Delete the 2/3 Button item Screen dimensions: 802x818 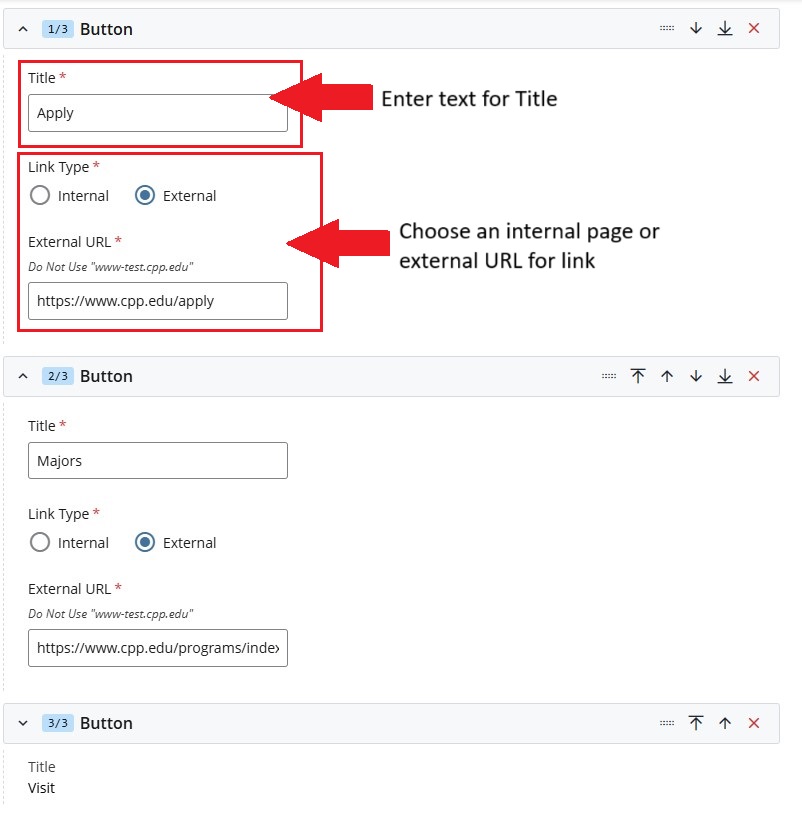pyautogui.click(x=754, y=376)
